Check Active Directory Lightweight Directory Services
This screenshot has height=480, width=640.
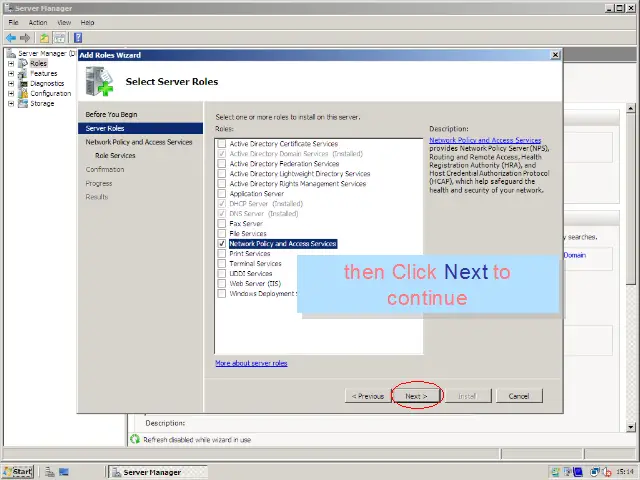[222, 173]
